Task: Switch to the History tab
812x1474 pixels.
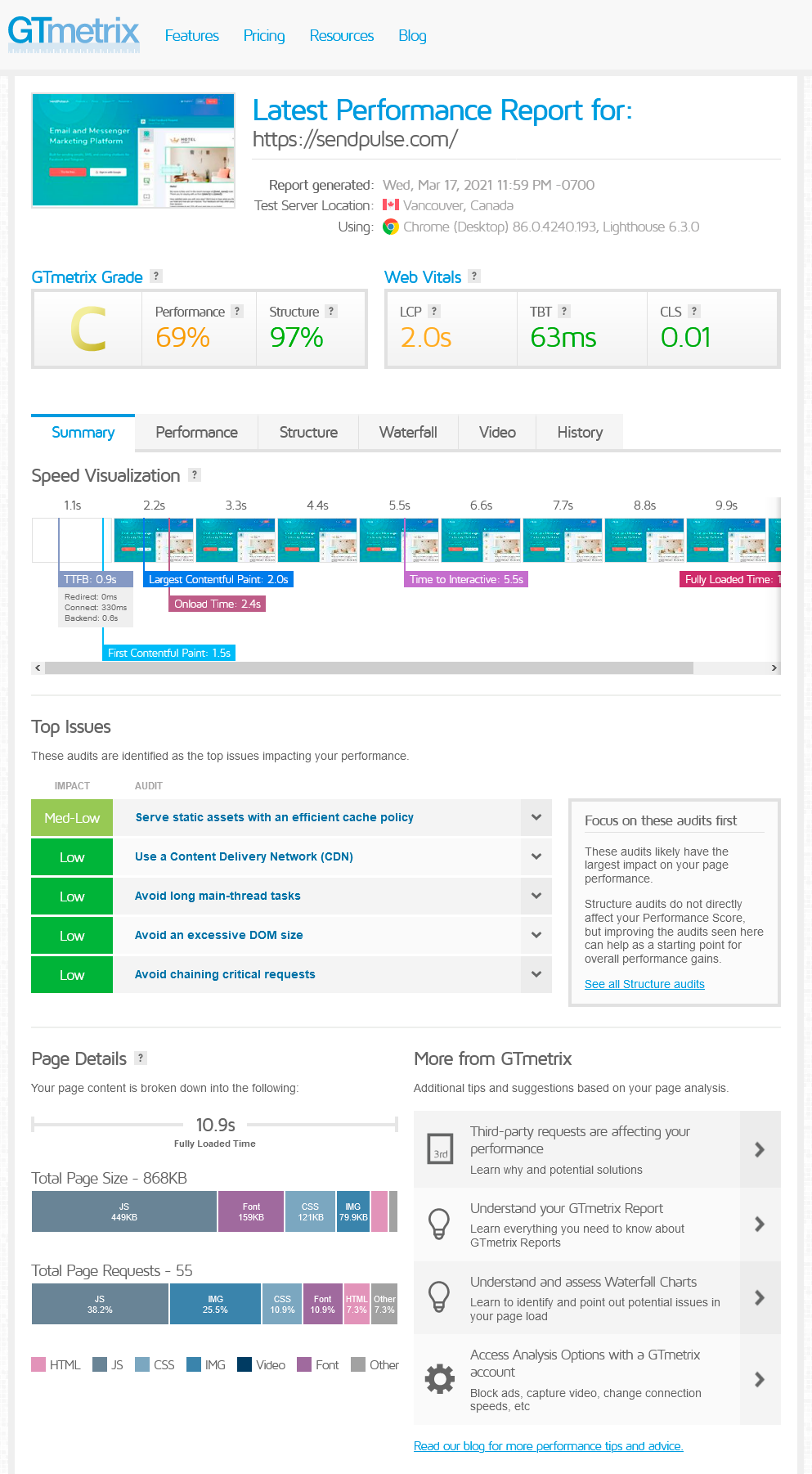Action: point(580,432)
